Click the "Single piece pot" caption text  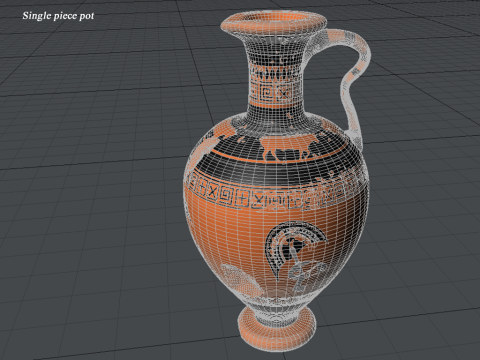click(58, 16)
